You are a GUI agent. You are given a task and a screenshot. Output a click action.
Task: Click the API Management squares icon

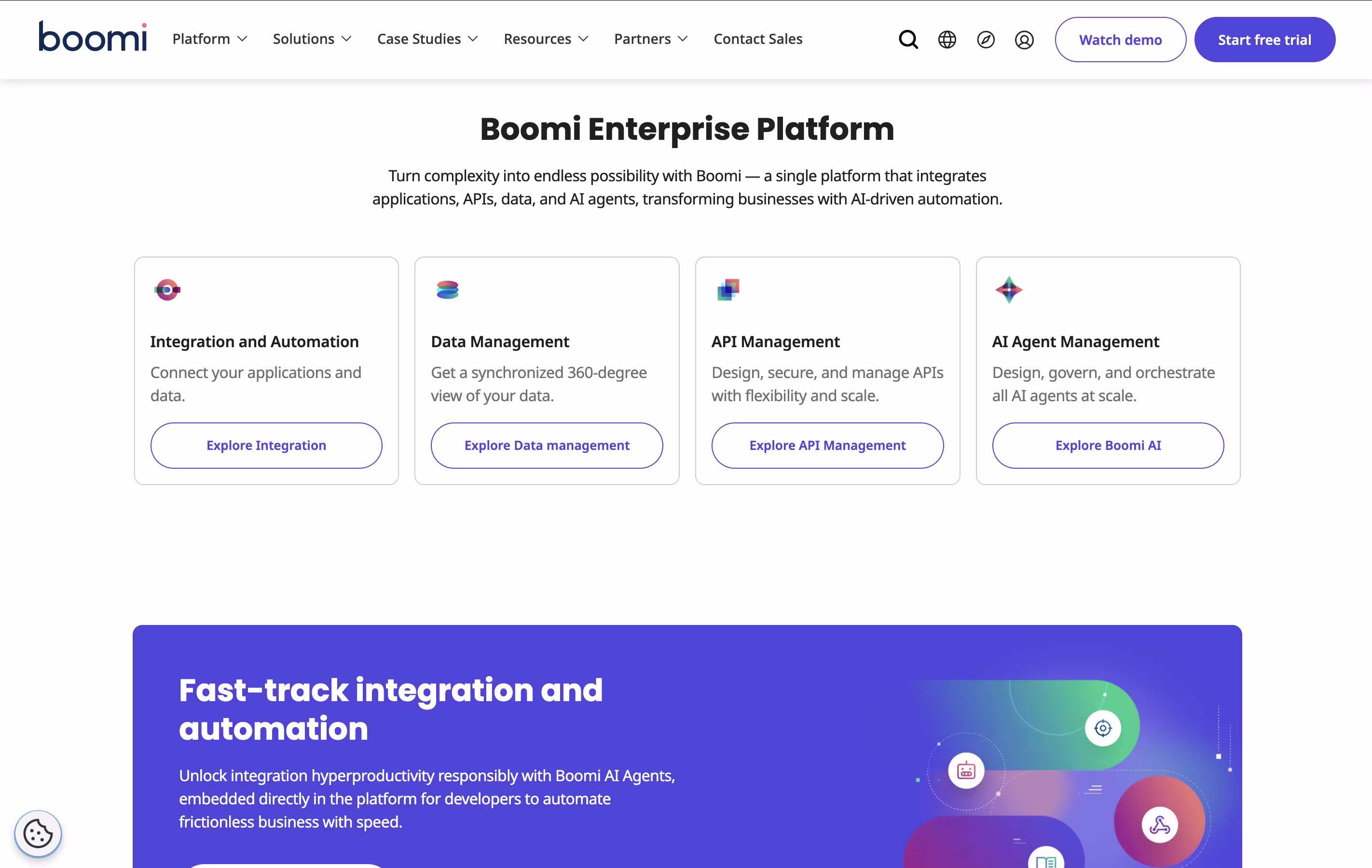click(728, 290)
